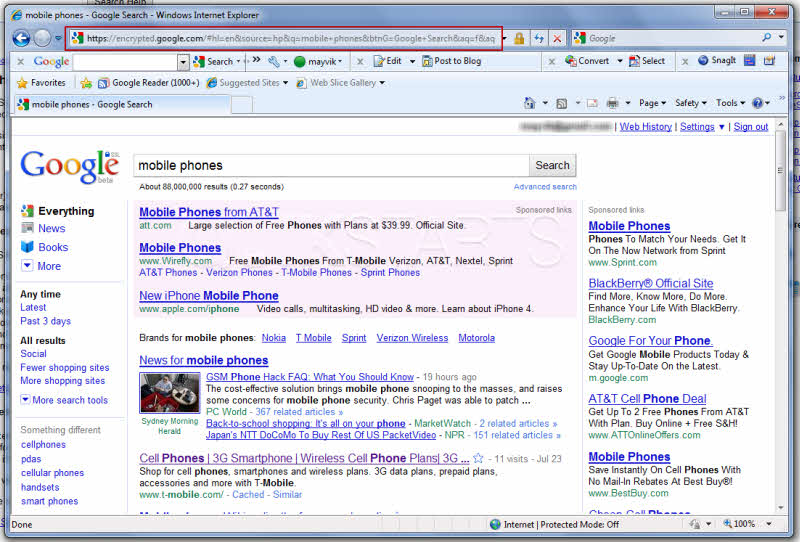Click the Convert toolbar button
800x542 pixels.
pos(587,61)
